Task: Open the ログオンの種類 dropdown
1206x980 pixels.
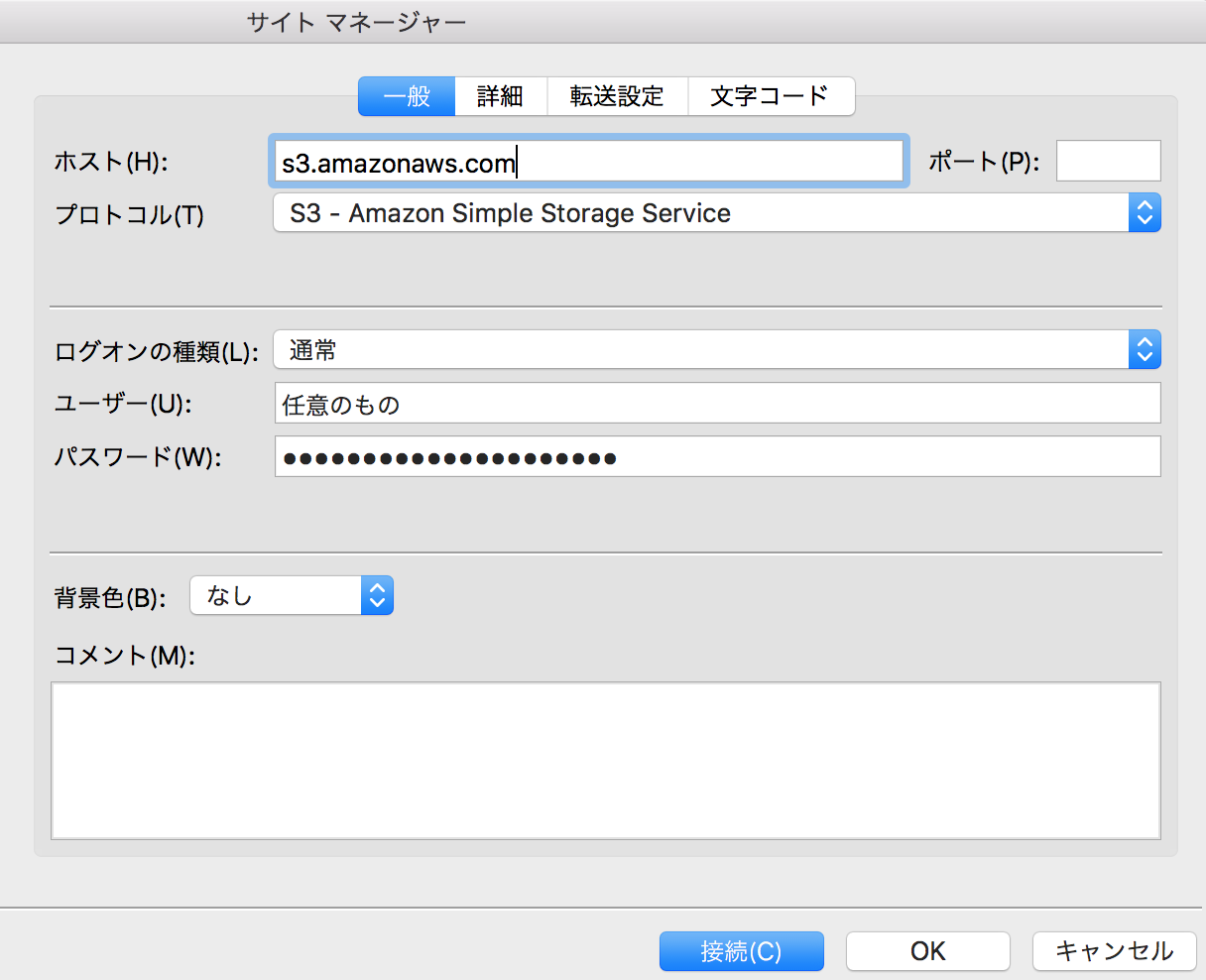Action: pyautogui.click(x=694, y=349)
